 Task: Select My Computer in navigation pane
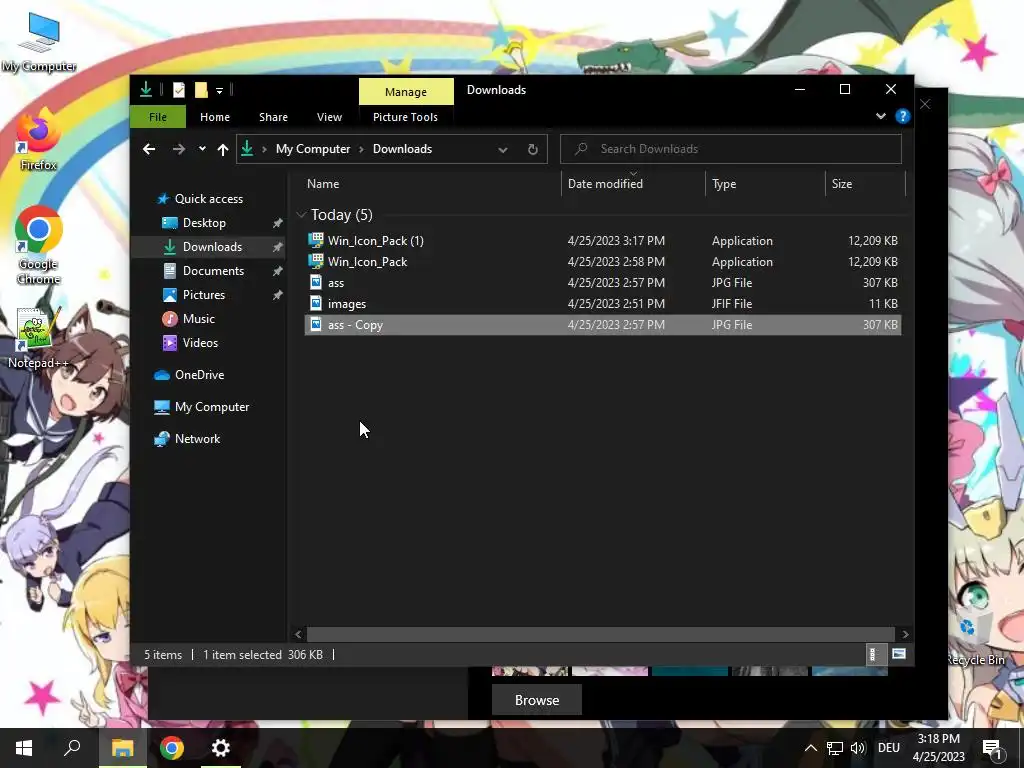point(212,407)
